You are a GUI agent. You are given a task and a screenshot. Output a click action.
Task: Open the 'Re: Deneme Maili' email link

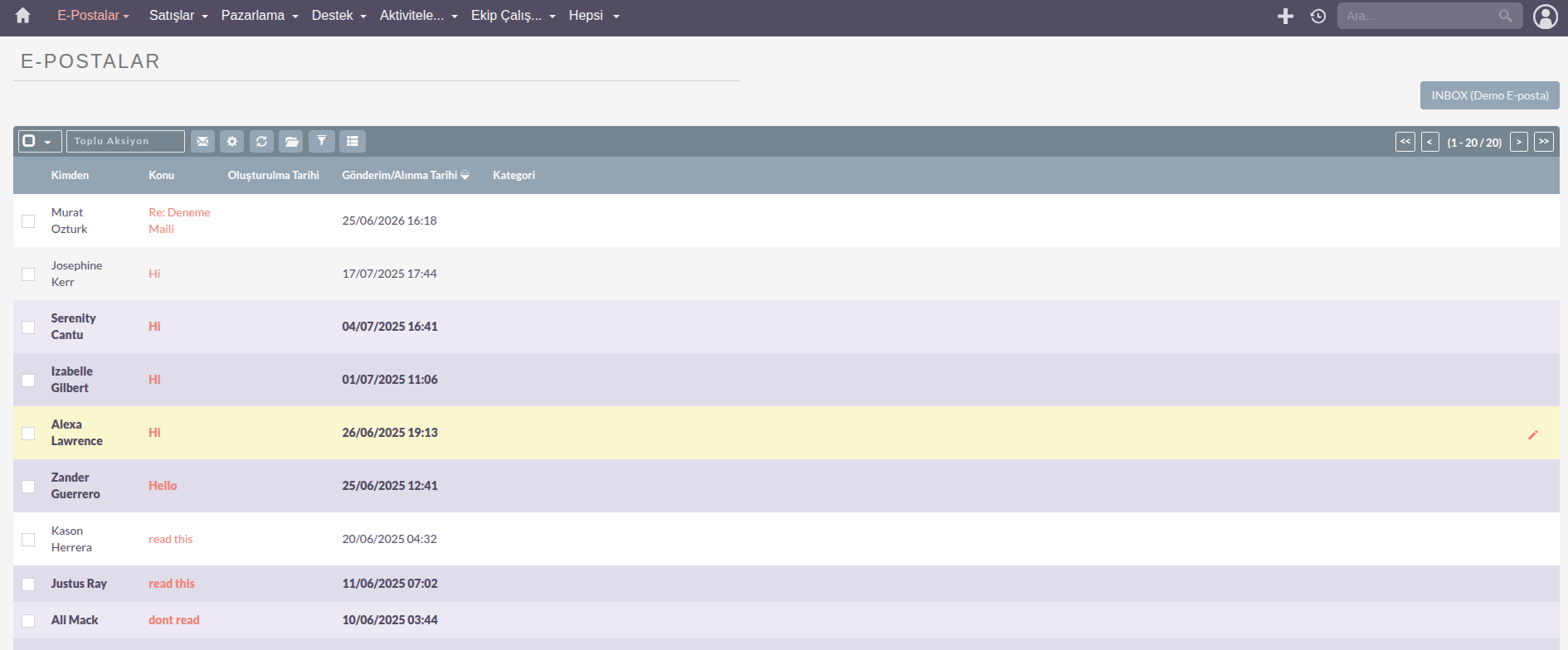click(x=179, y=221)
